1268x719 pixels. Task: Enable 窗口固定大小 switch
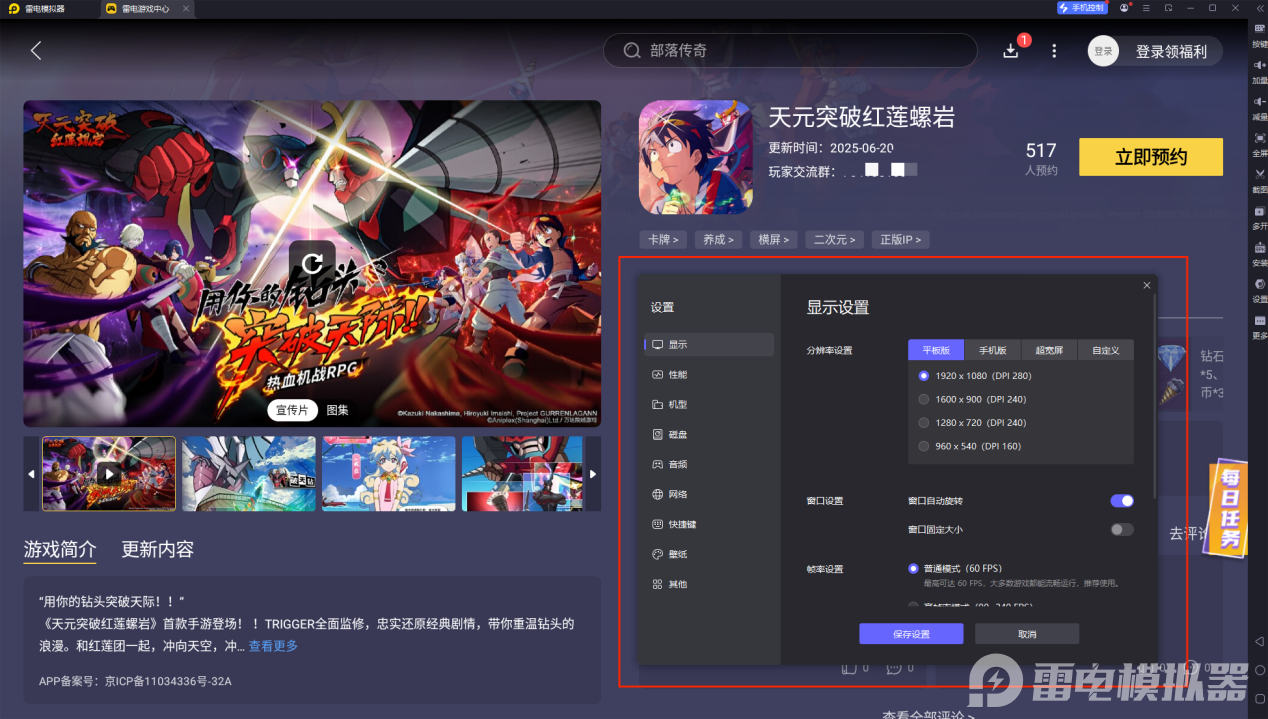(1122, 529)
